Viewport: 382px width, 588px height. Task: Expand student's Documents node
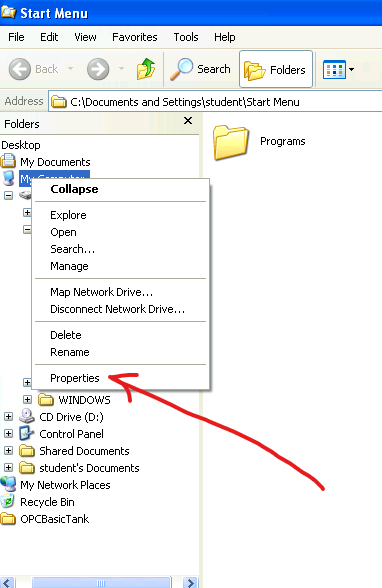[8, 467]
